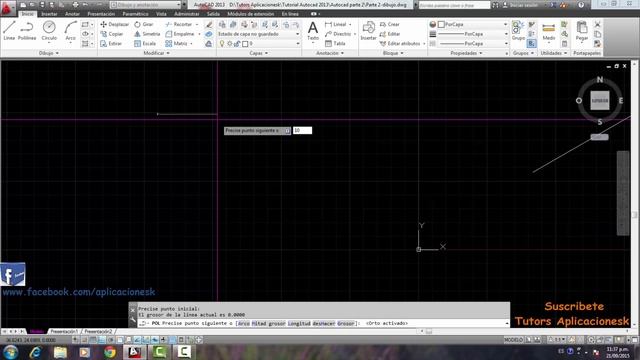The height and width of the screenshot is (360, 640).
Task: Click the dynamic input distance field showing 10
Action: [302, 130]
